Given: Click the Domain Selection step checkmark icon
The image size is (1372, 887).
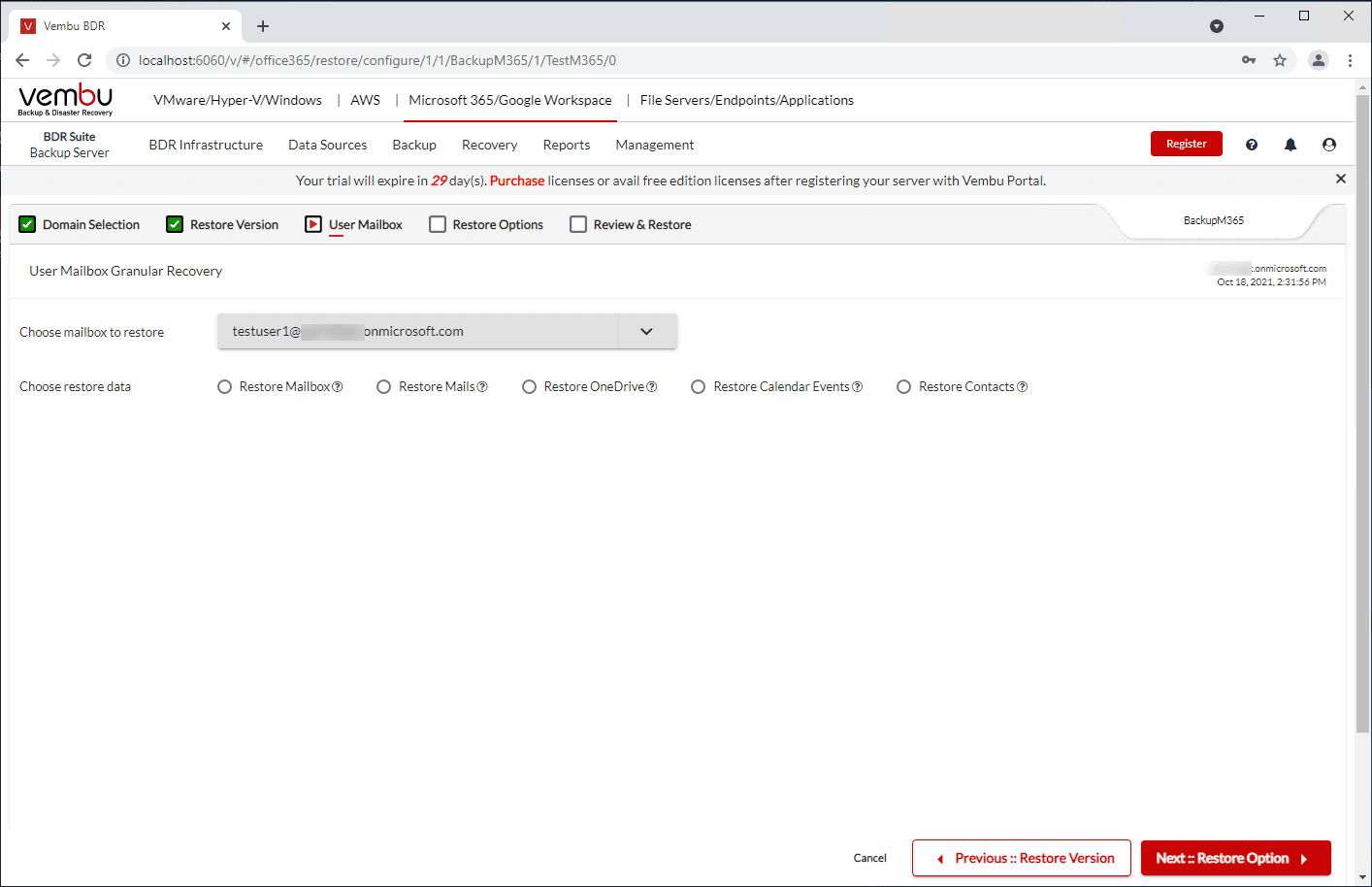Looking at the screenshot, I should (x=27, y=224).
